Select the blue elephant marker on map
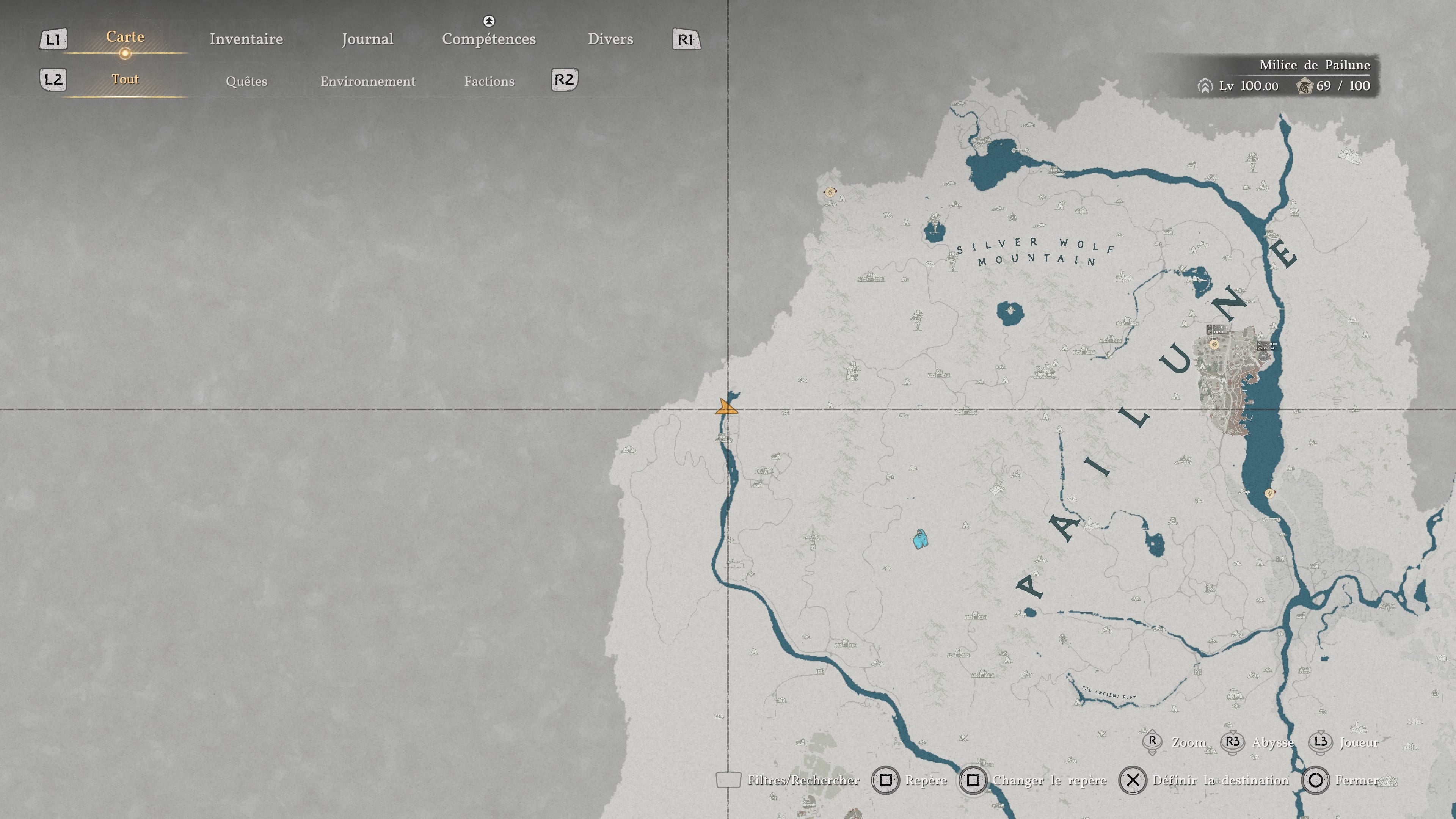This screenshot has height=819, width=1456. tap(921, 539)
